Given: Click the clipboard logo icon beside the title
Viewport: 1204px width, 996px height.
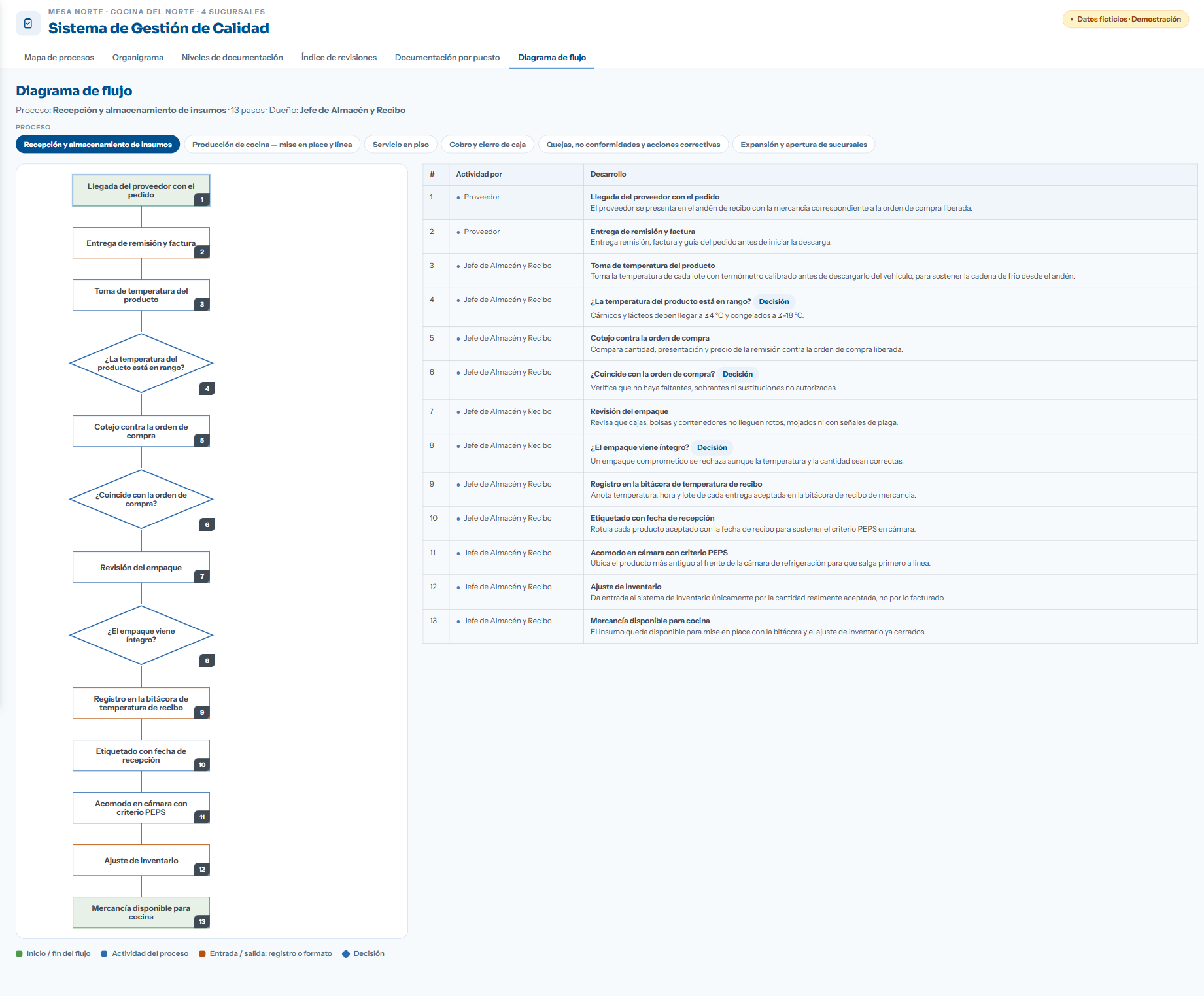Looking at the screenshot, I should [x=28, y=24].
